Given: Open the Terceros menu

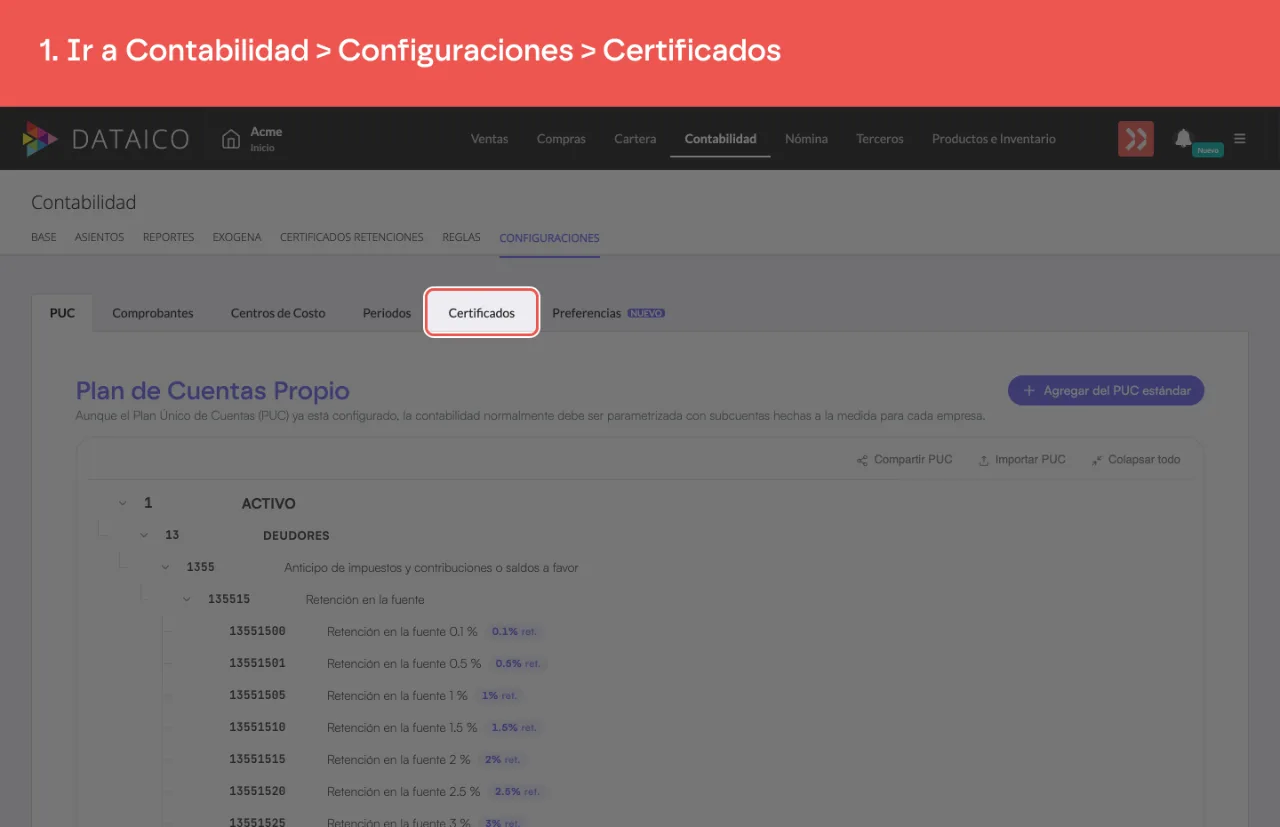Looking at the screenshot, I should pyautogui.click(x=880, y=139).
